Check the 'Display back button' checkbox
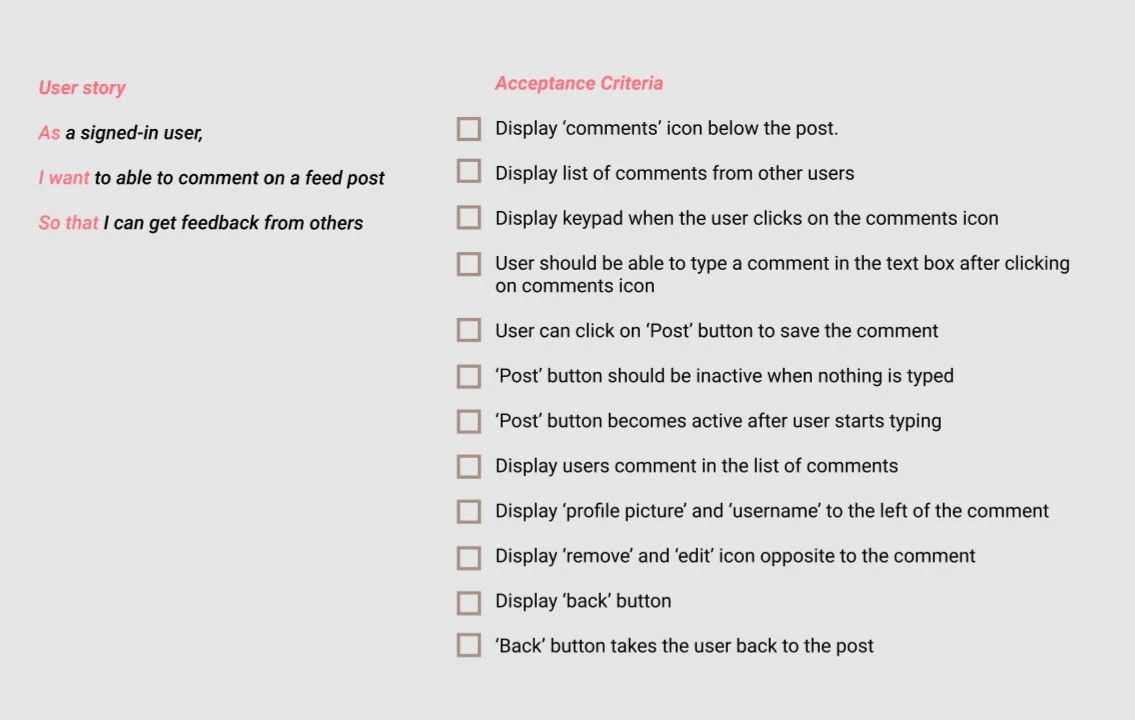This screenshot has width=1135, height=720. (x=468, y=603)
